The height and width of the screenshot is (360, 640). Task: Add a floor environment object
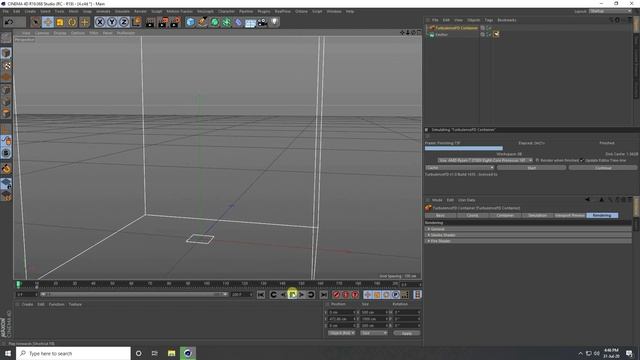pos(250,22)
